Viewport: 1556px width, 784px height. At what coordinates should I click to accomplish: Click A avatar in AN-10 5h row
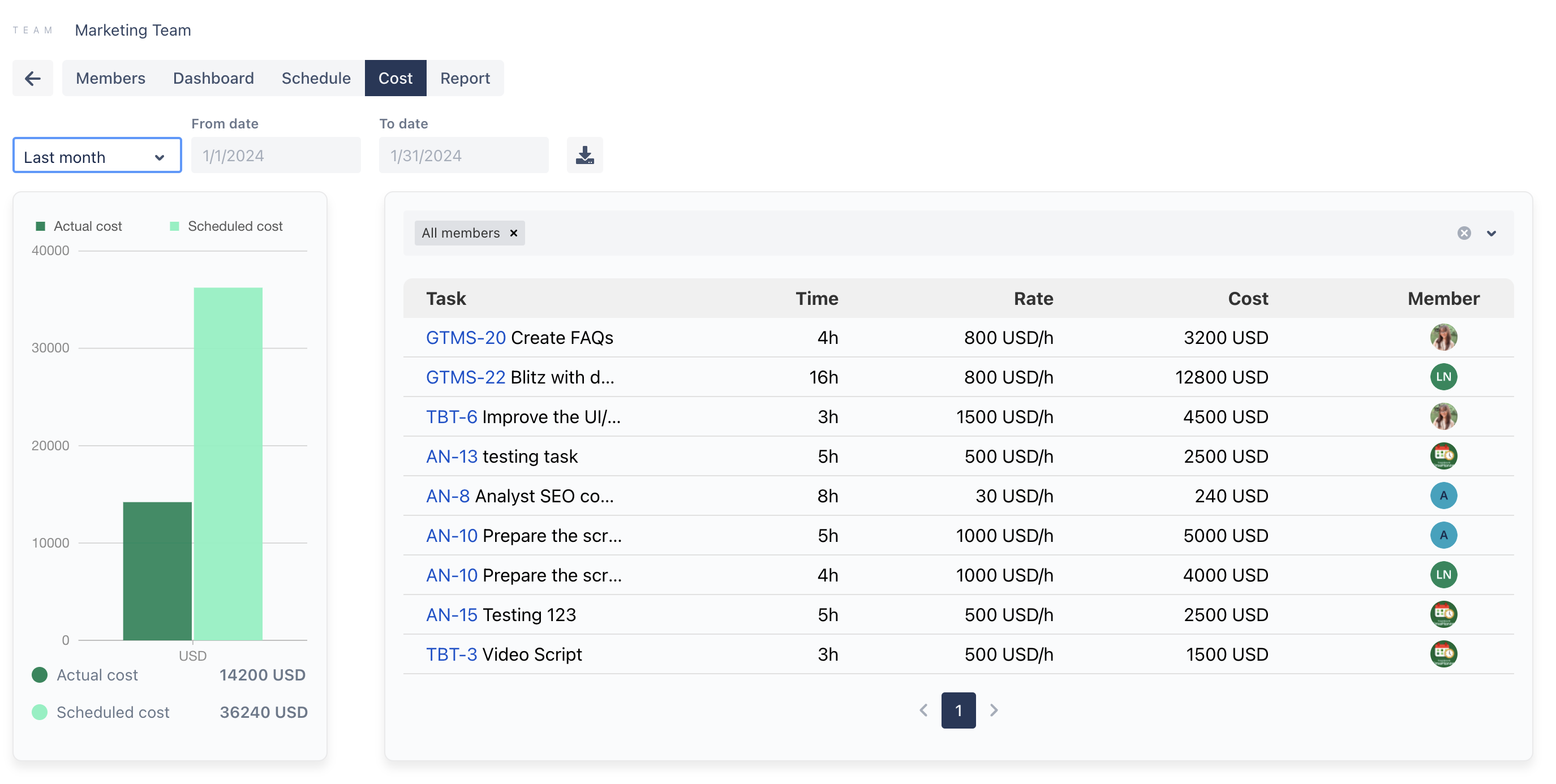(x=1443, y=535)
